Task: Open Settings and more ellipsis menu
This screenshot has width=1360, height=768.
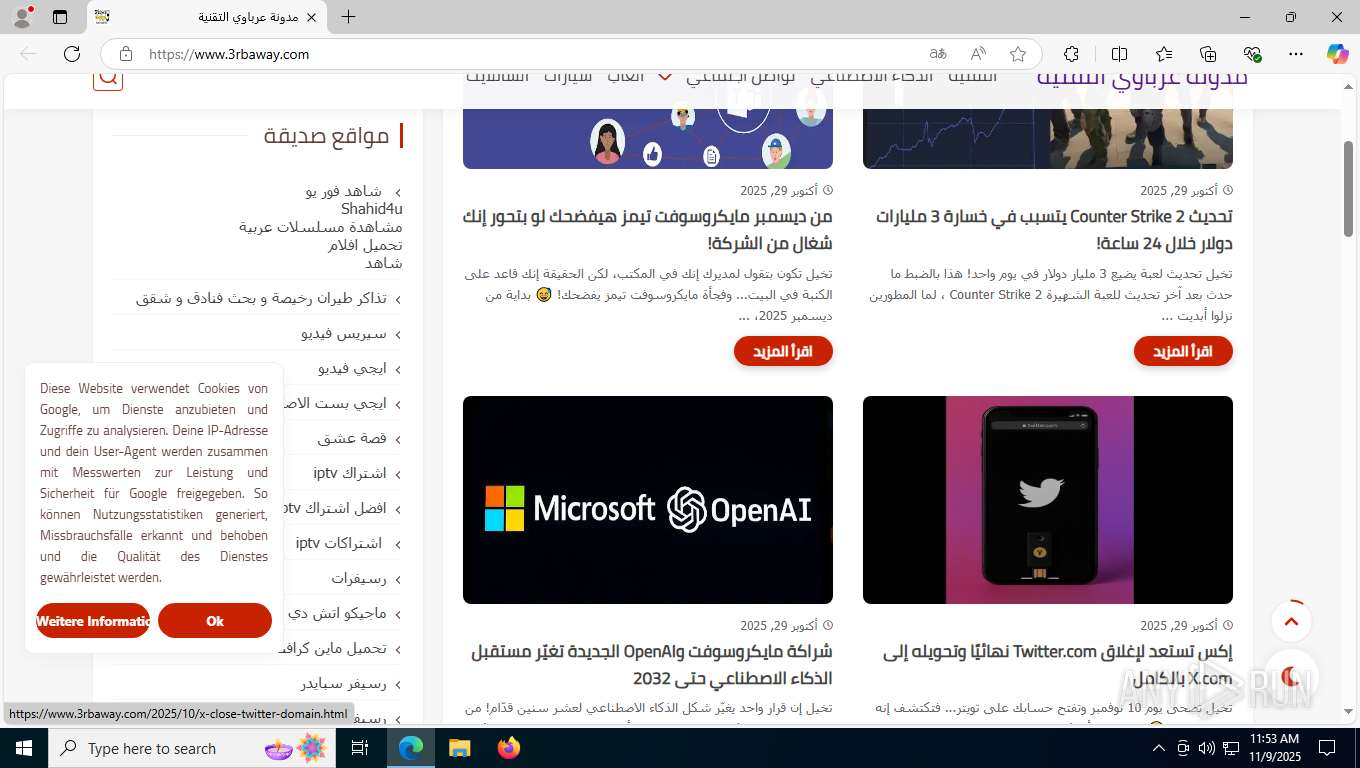Action: (x=1296, y=54)
